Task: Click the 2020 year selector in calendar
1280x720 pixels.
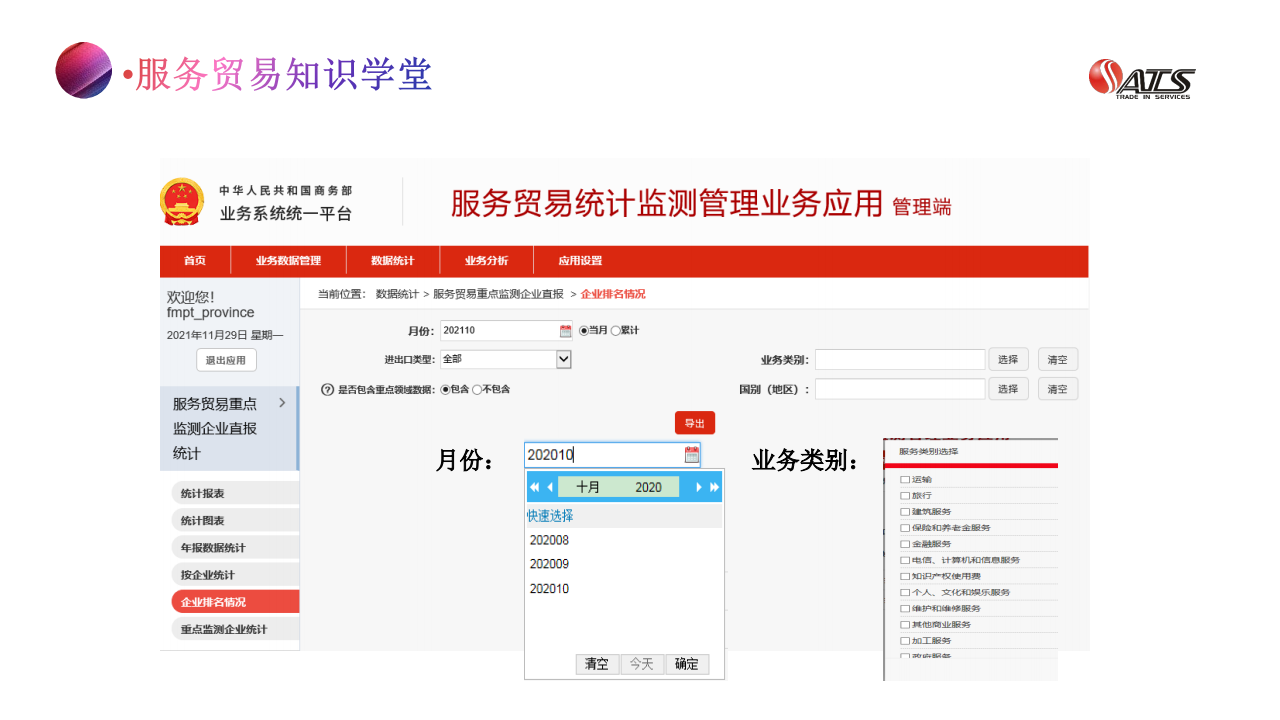Action: coord(648,487)
